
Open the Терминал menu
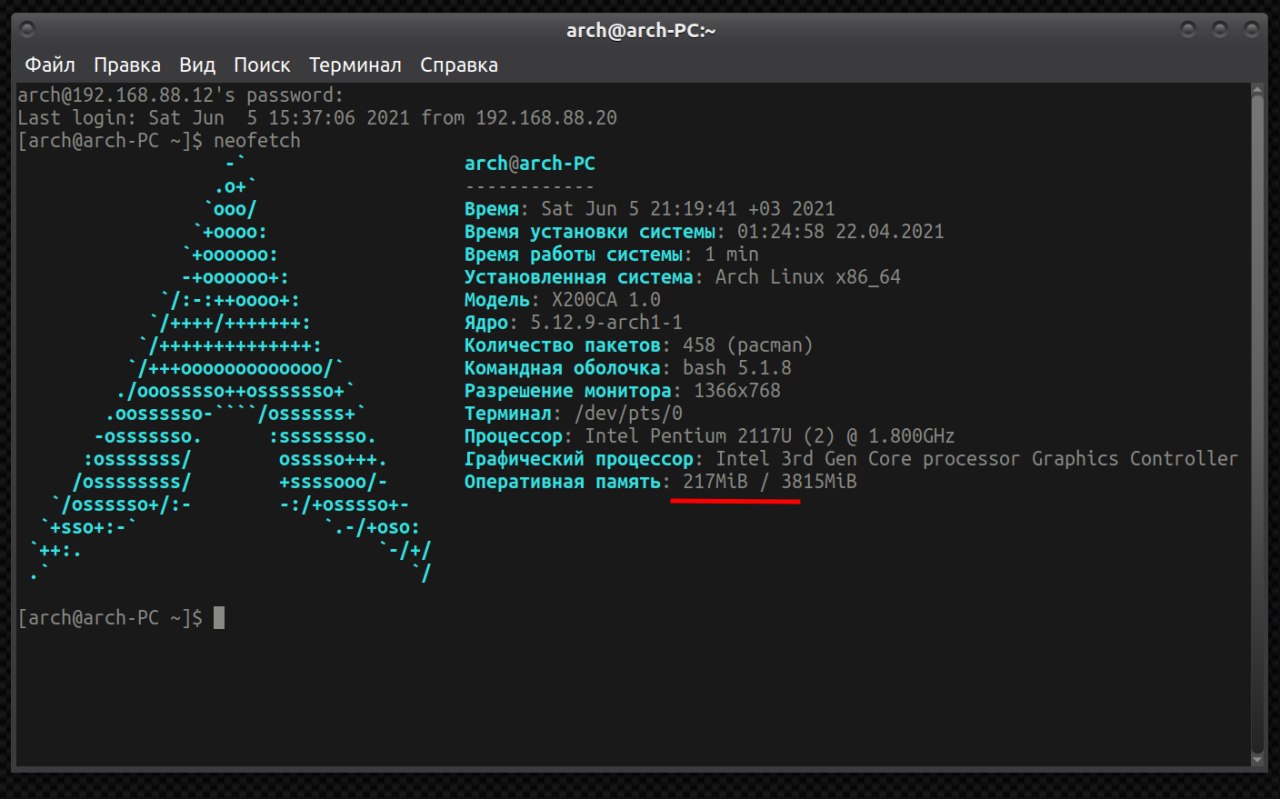(355, 65)
